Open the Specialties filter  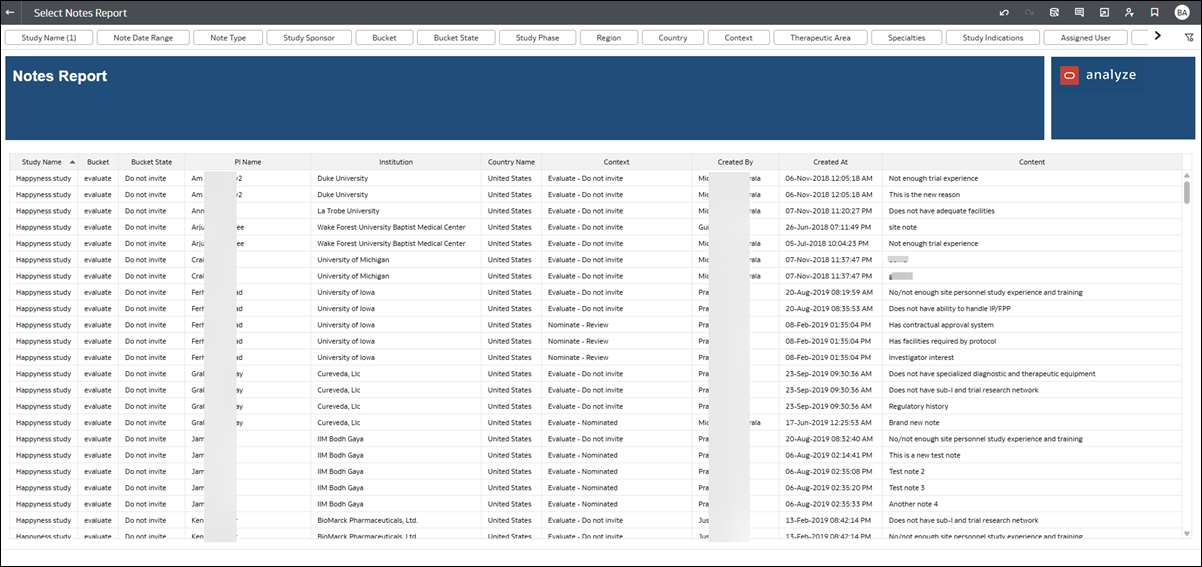(x=906, y=38)
